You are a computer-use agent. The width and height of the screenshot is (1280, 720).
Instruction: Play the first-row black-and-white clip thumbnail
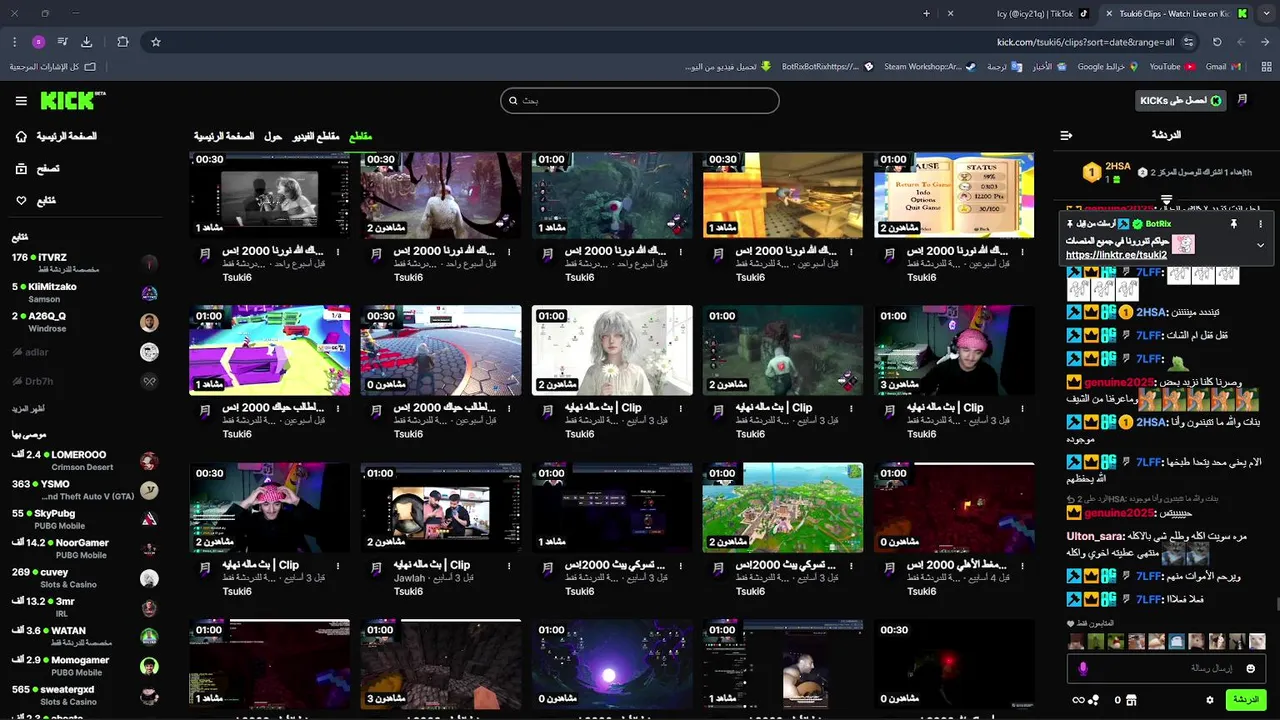(270, 195)
